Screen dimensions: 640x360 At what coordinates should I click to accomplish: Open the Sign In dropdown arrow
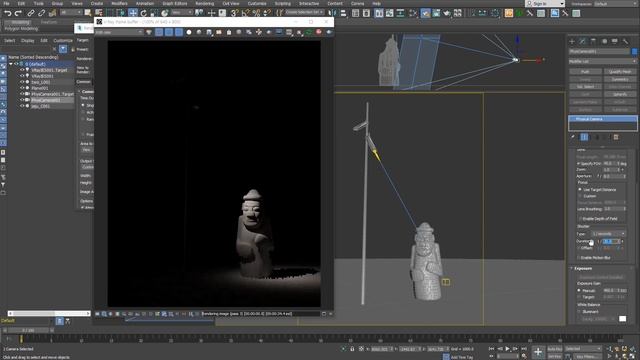point(562,4)
